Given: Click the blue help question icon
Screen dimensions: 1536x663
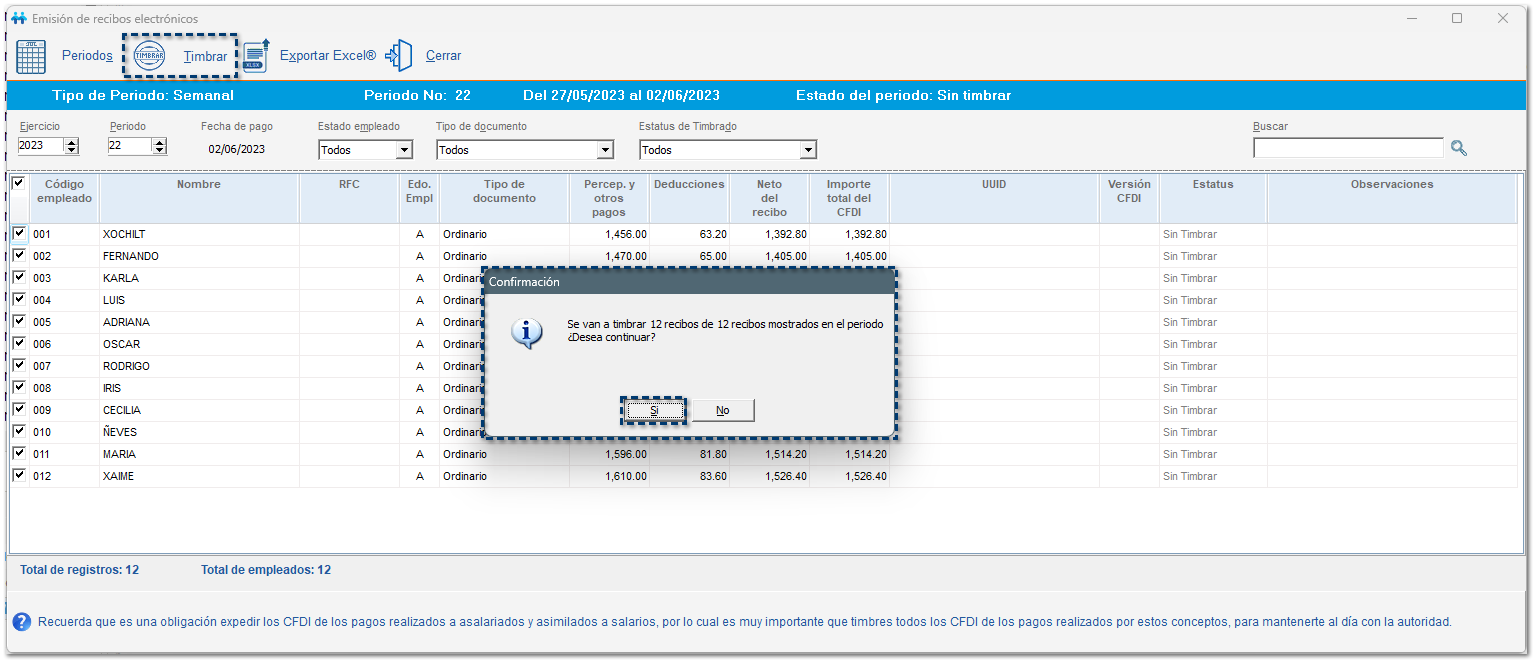Looking at the screenshot, I should pos(21,622).
